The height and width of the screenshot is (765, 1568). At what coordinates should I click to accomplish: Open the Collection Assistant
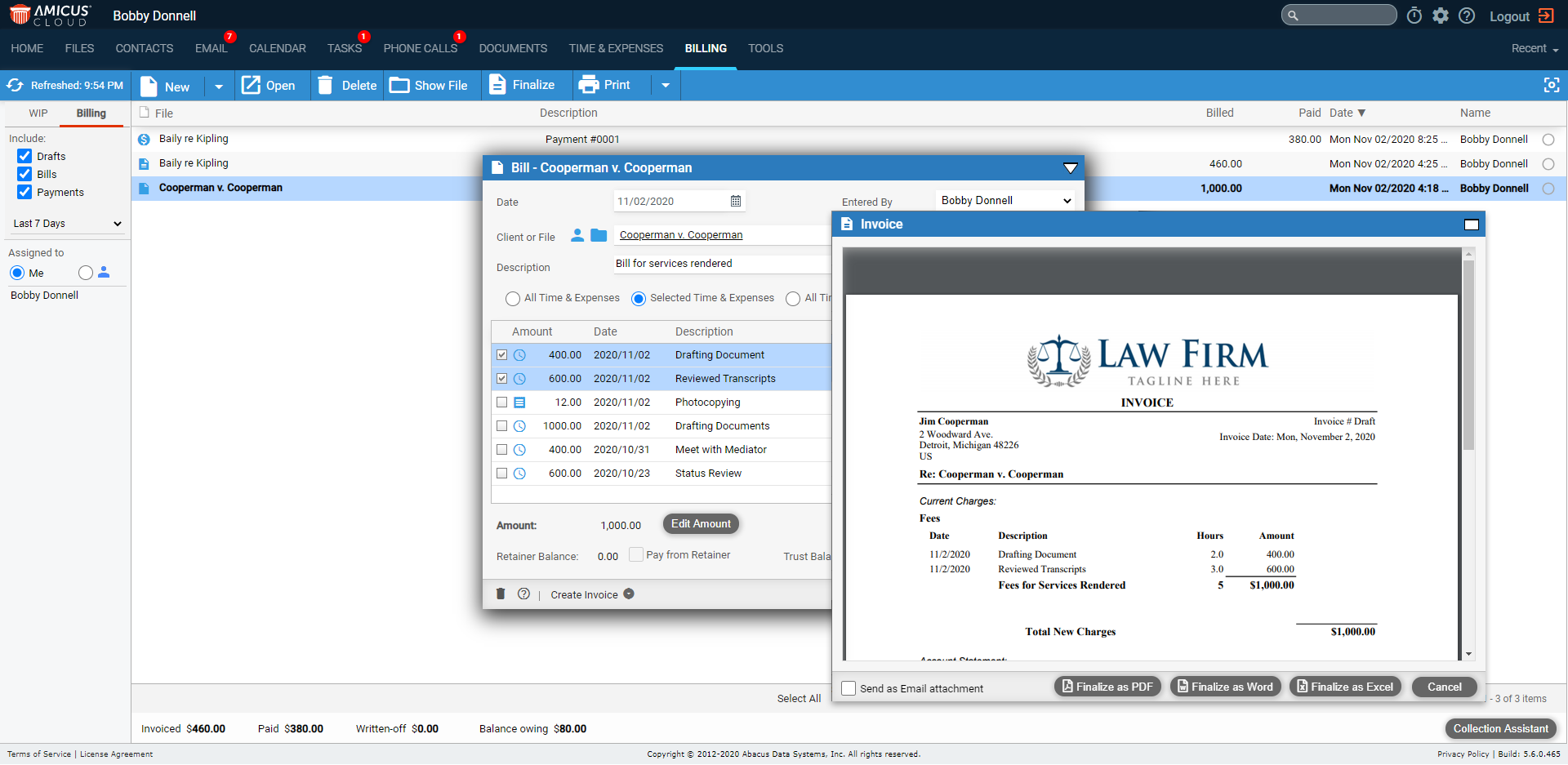click(x=1500, y=728)
